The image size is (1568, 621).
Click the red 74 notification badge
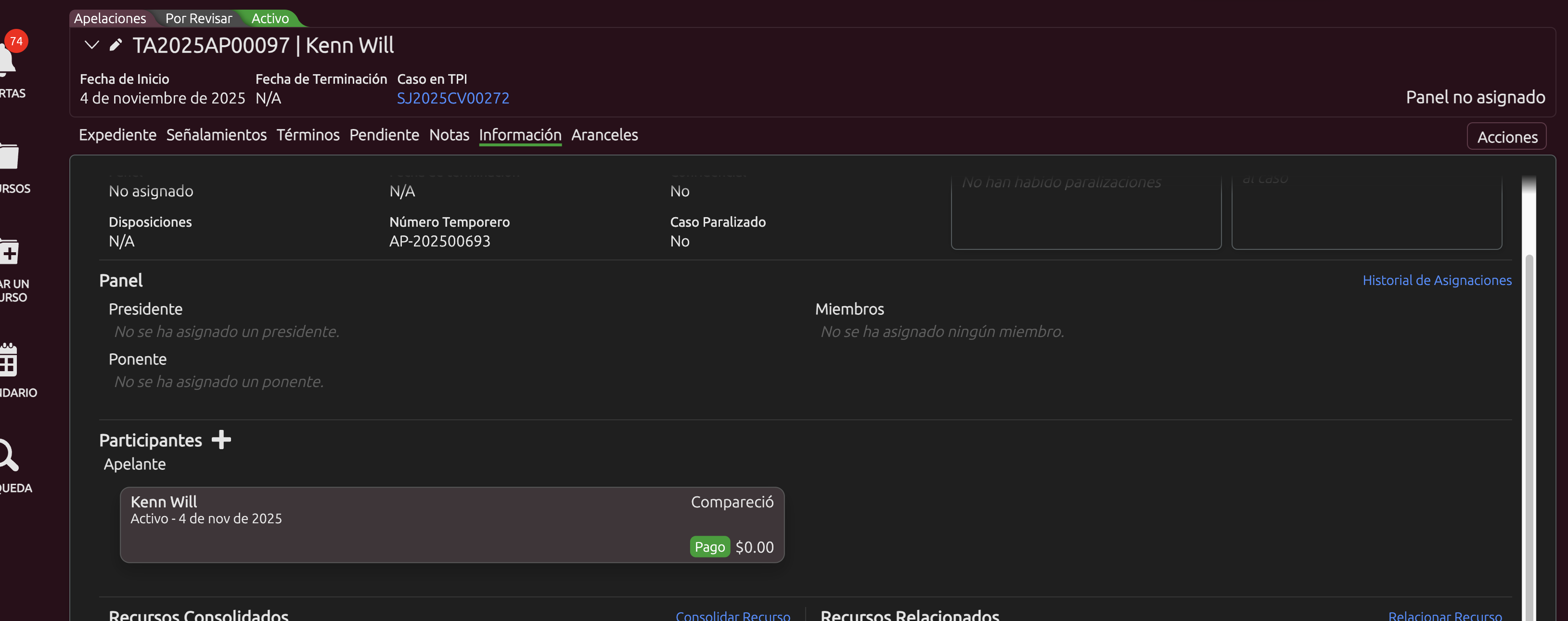click(x=16, y=41)
